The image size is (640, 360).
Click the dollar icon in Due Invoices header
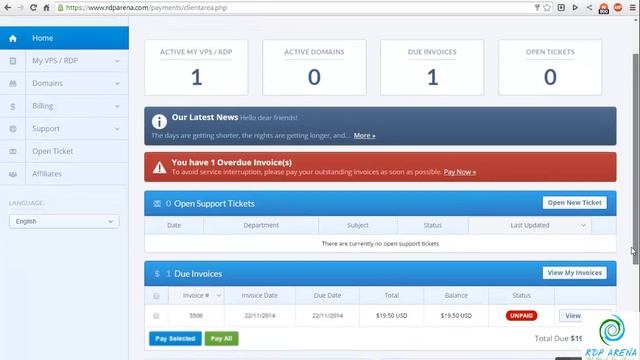(x=157, y=274)
